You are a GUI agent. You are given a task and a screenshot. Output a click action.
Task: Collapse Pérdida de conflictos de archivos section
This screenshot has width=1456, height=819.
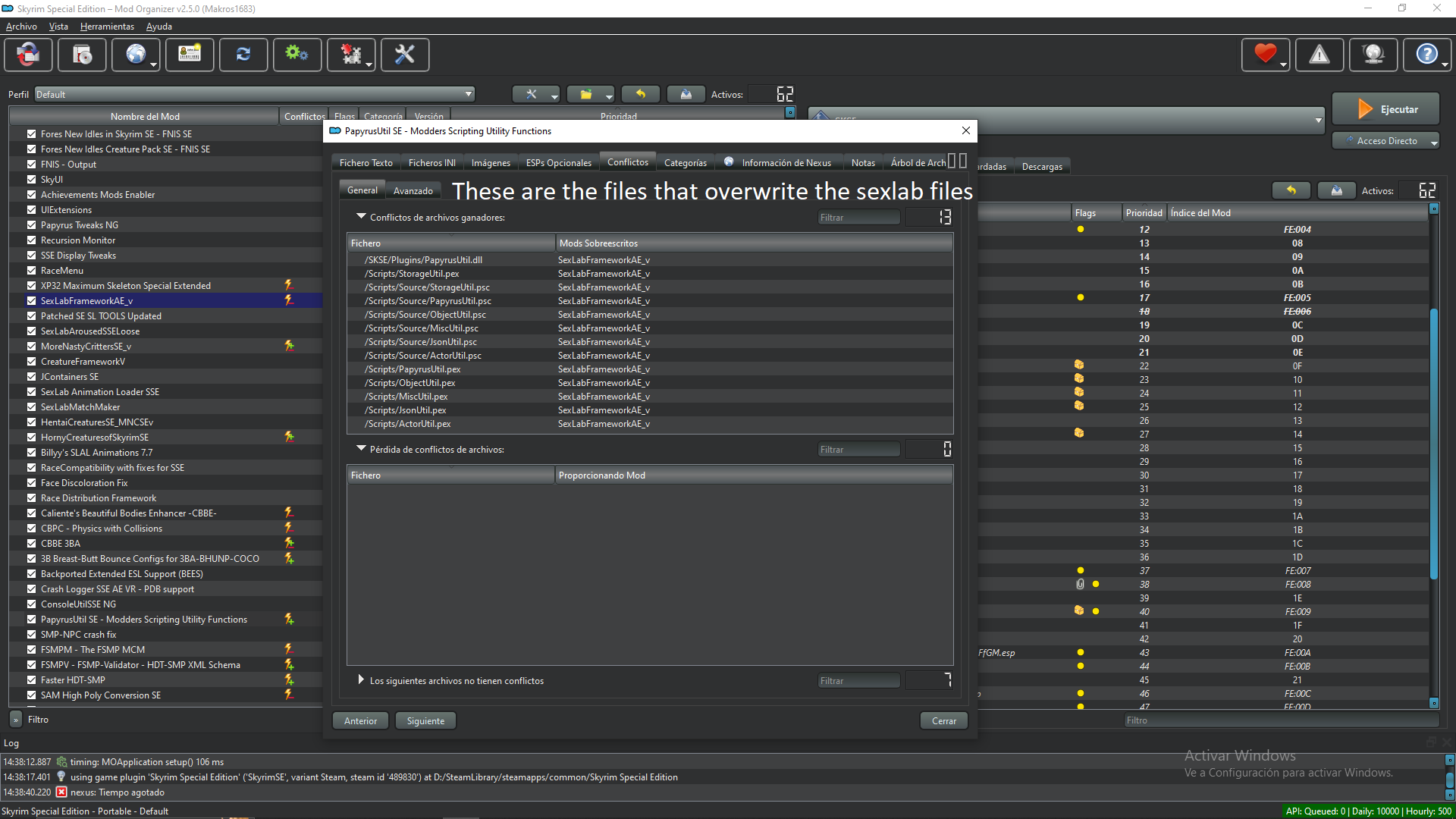coord(361,449)
